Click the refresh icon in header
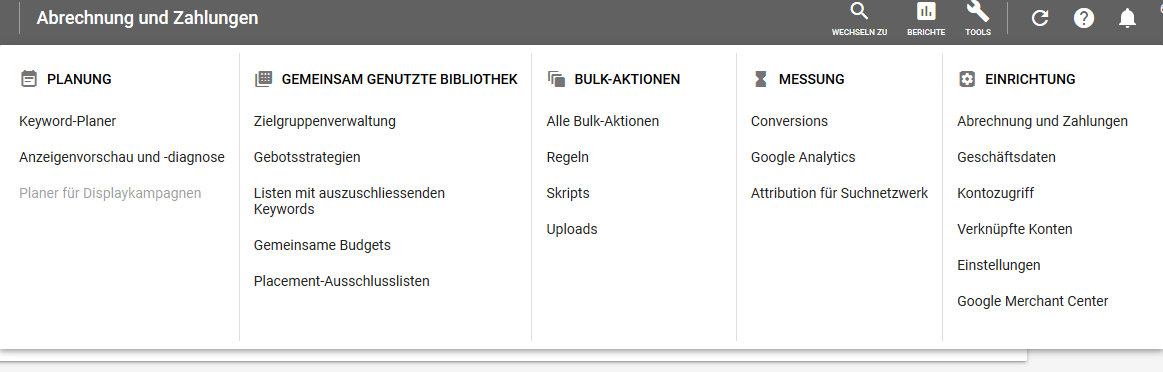1163x372 pixels. point(1040,19)
